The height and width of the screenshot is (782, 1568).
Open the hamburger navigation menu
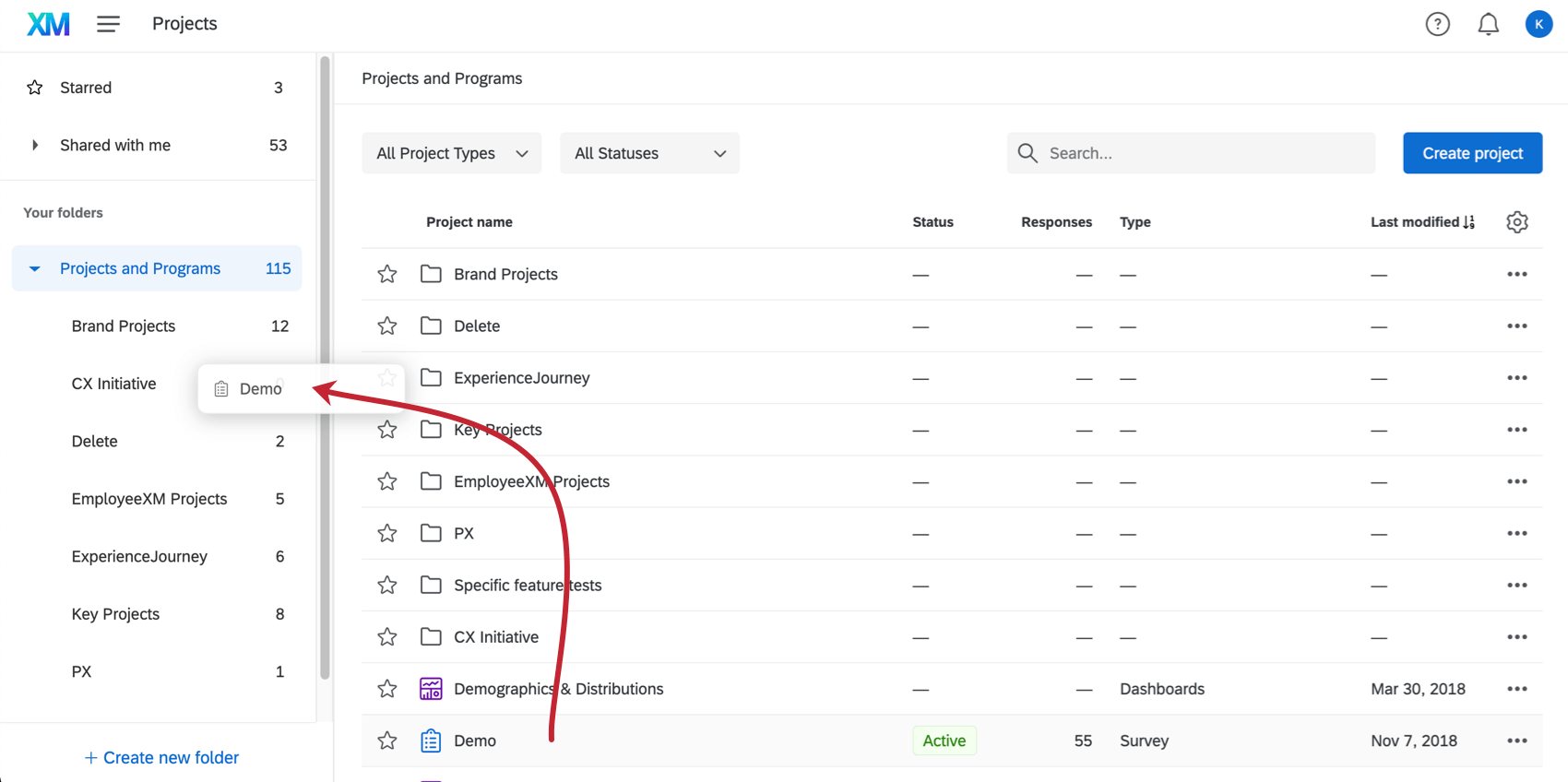tap(108, 24)
